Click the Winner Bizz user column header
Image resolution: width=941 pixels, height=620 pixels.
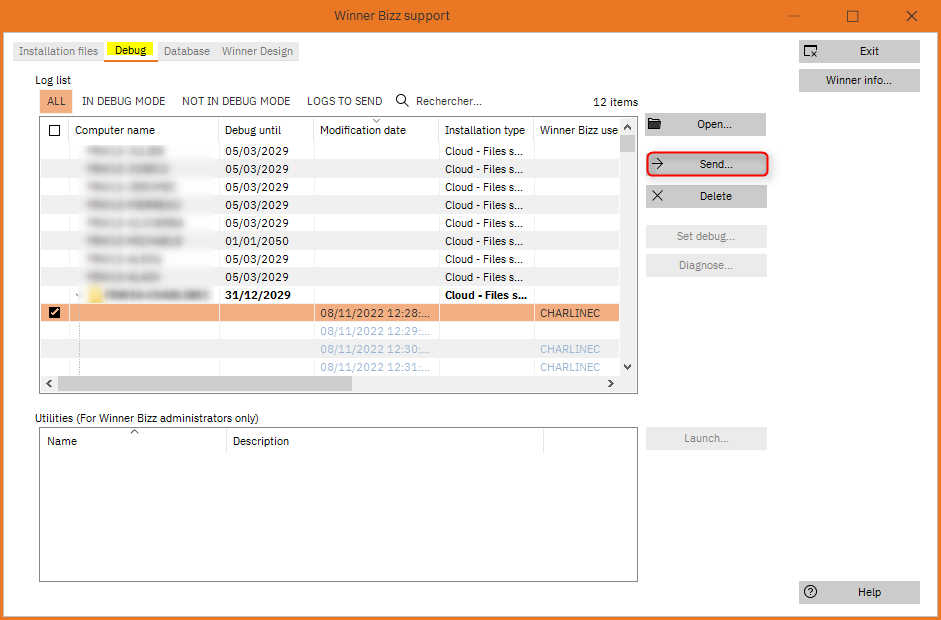(x=577, y=130)
